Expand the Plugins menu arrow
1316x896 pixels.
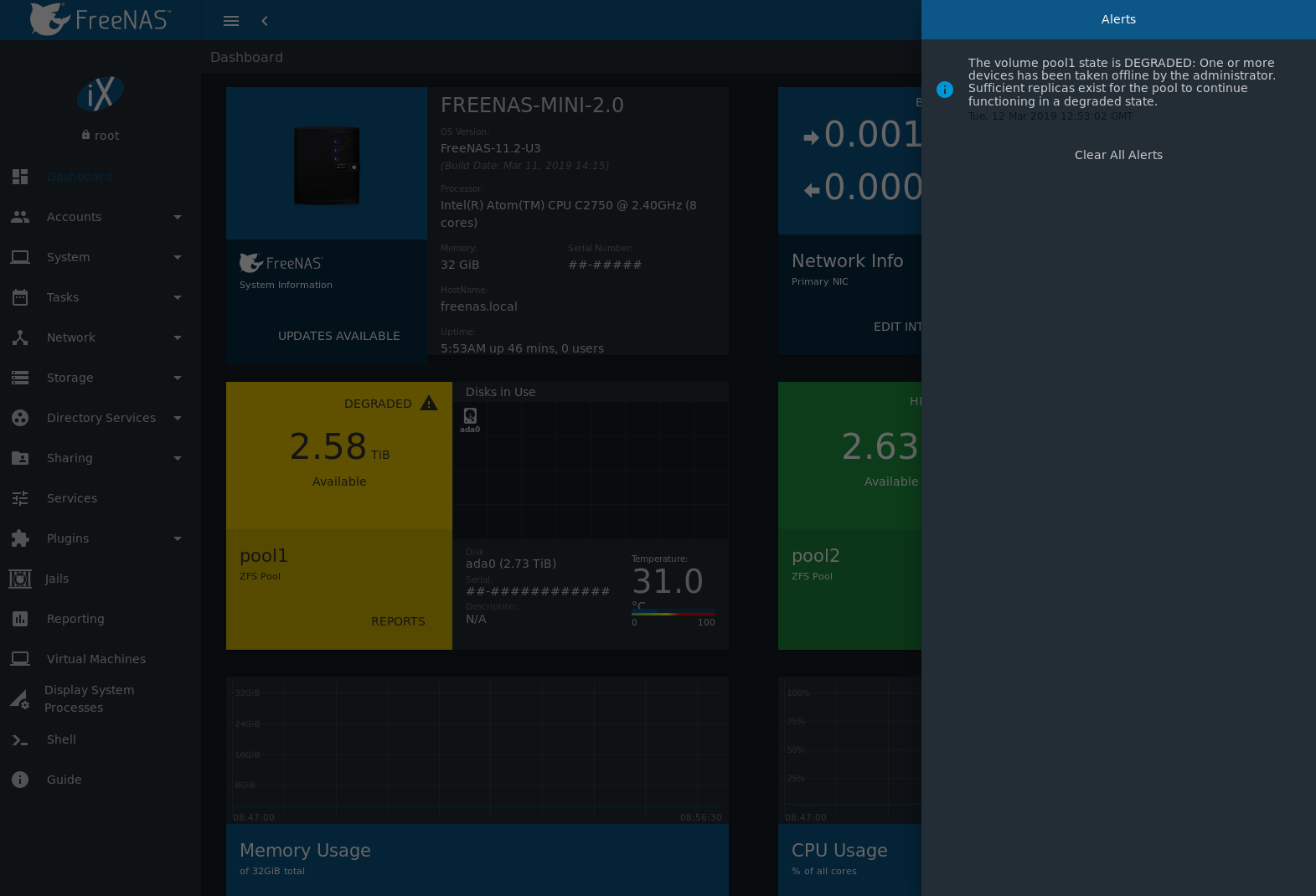coord(178,538)
